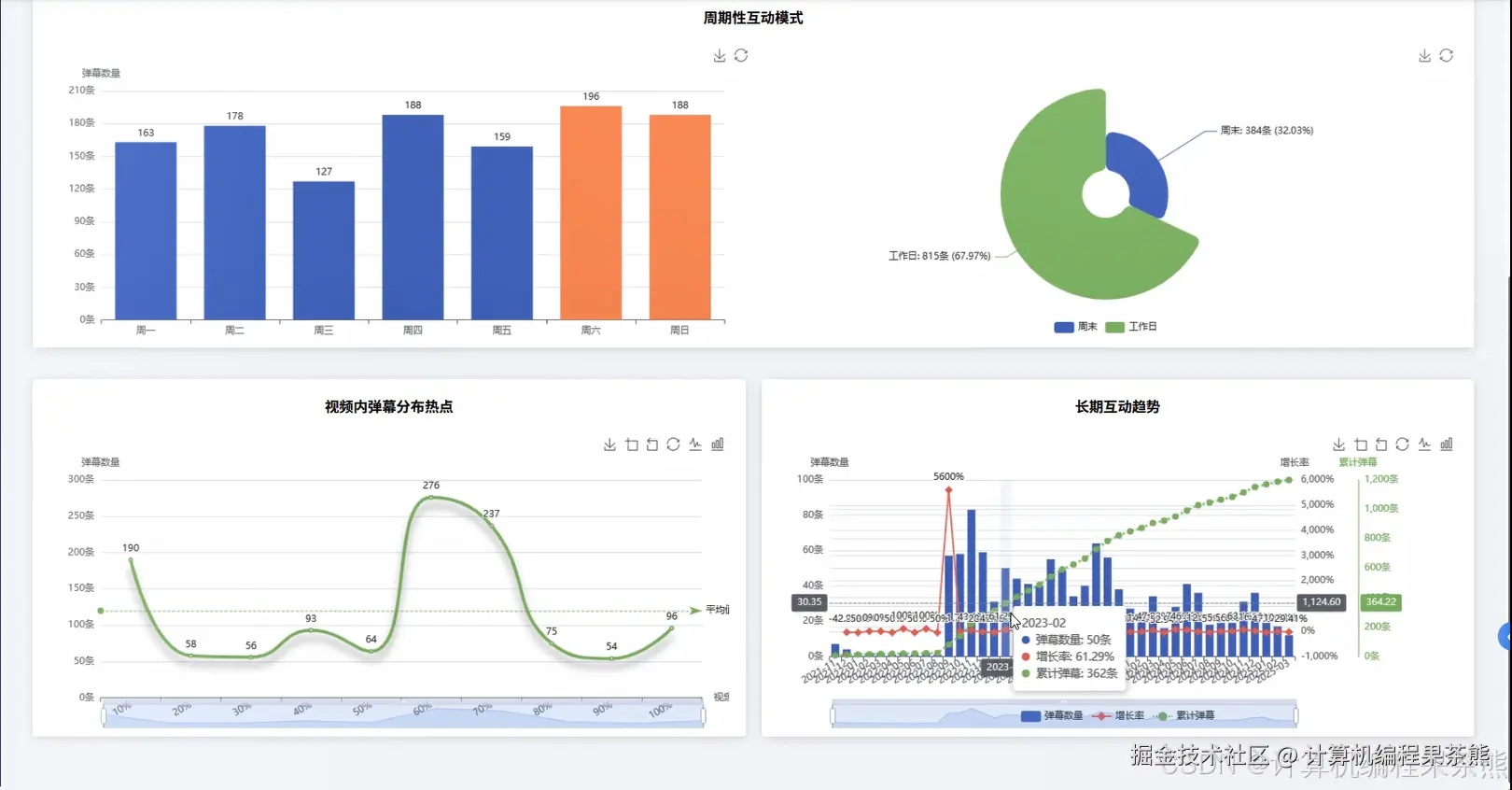The image size is (1512, 790).
Task: Switch 长期互动趋势 chart to bar view
Action: coord(1447,444)
